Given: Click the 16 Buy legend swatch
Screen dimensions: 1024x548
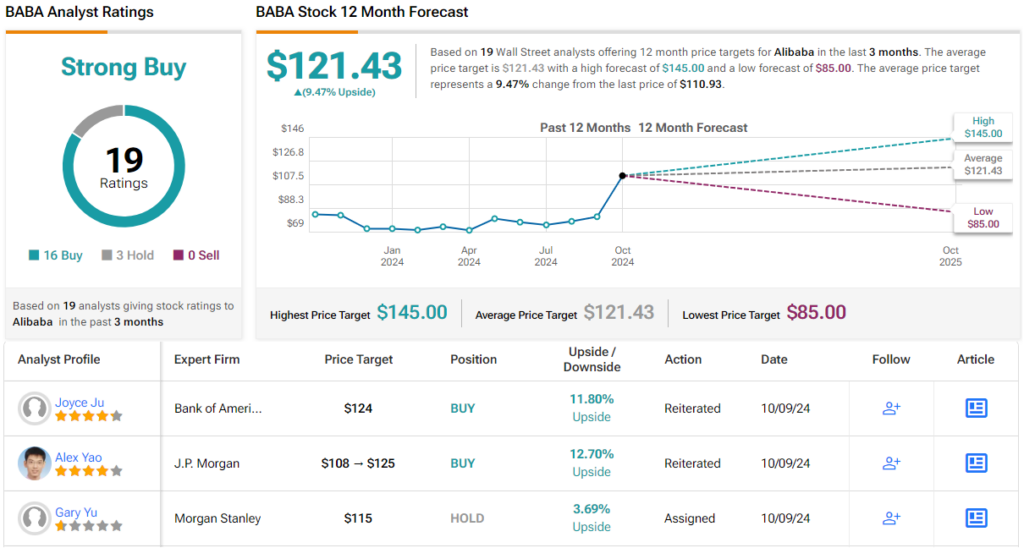Looking at the screenshot, I should 34,256.
